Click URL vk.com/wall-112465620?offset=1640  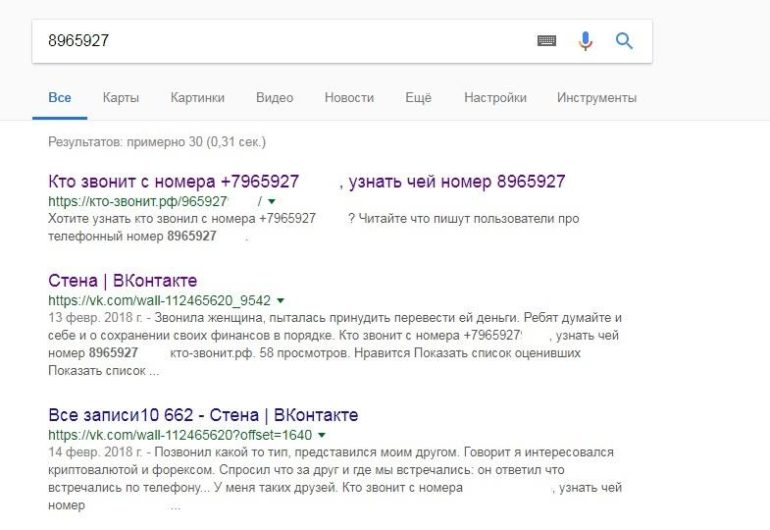pos(180,435)
